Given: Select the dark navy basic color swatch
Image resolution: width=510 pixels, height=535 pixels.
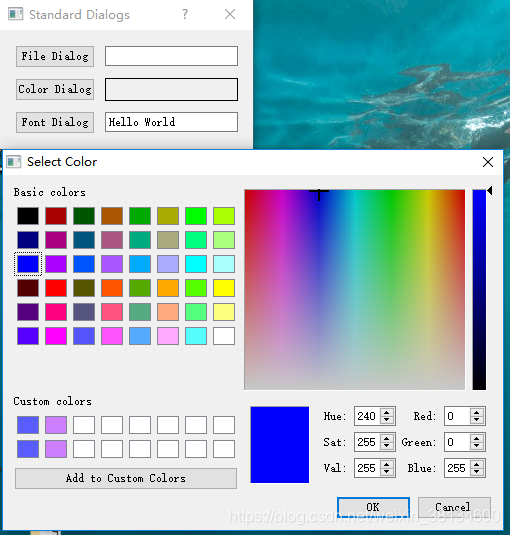Looking at the screenshot, I should (x=28, y=240).
